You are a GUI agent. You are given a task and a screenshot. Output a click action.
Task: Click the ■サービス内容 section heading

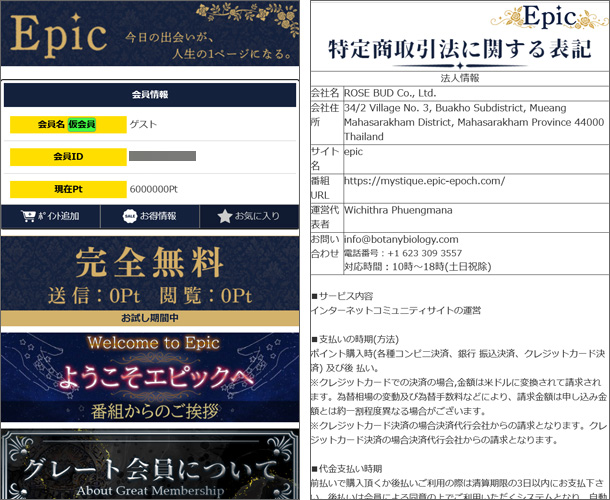pos(342,296)
